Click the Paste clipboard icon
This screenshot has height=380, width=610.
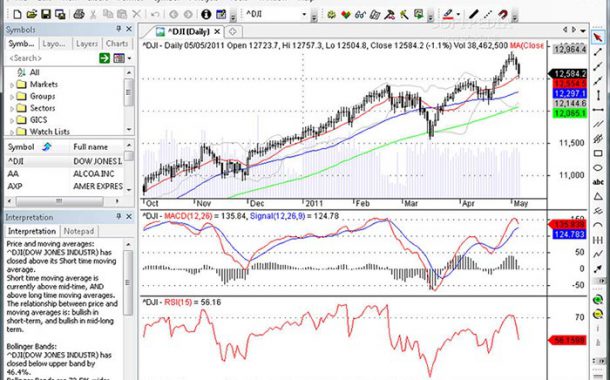coord(122,15)
